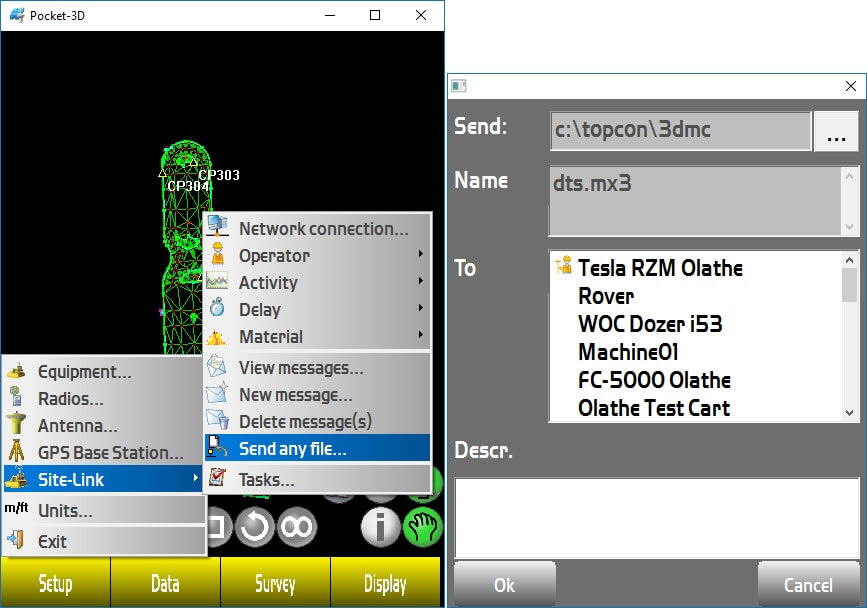867x608 pixels.
Task: Click the round info button
Action: (x=380, y=527)
